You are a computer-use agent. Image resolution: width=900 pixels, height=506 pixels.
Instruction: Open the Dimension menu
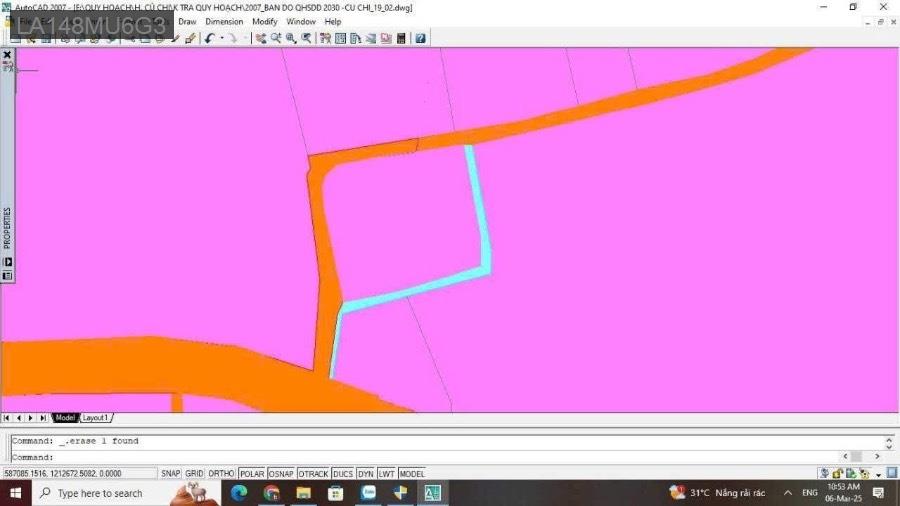tap(224, 21)
